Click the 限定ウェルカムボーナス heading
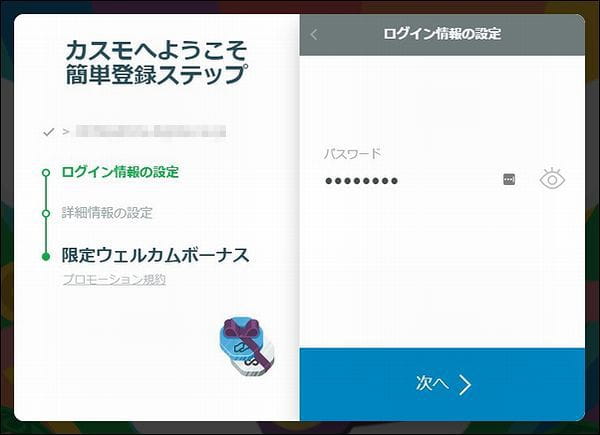The height and width of the screenshot is (435, 600). pyautogui.click(x=155, y=255)
